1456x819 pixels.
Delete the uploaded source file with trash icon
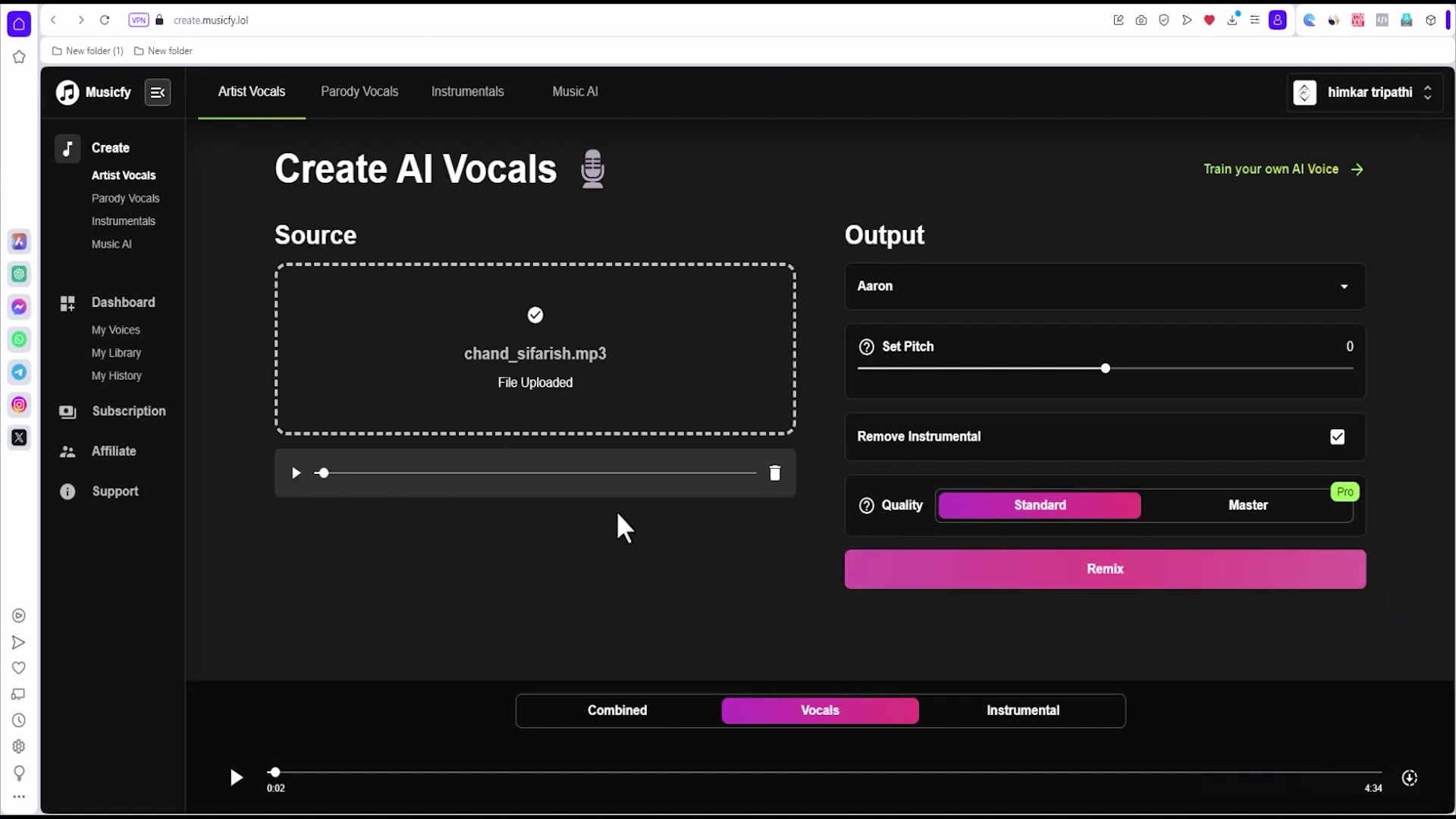click(x=775, y=473)
